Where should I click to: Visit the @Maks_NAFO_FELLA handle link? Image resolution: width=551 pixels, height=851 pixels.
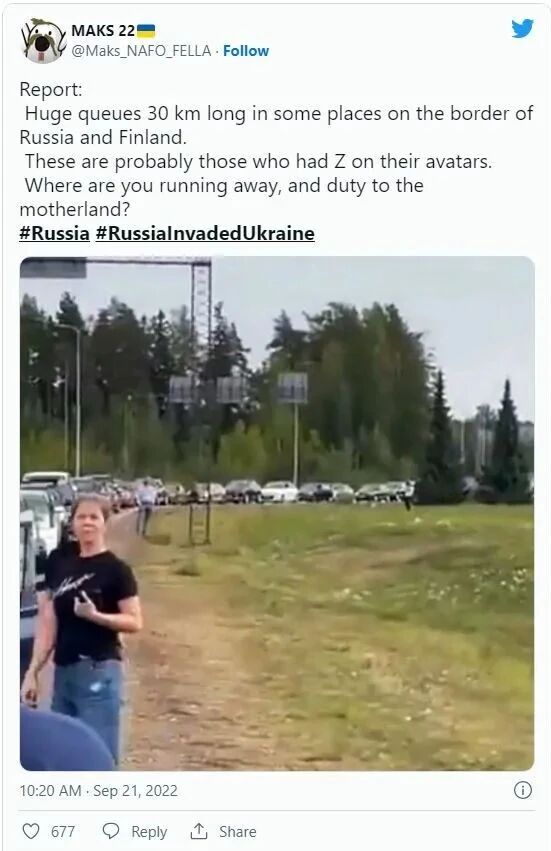click(141, 51)
